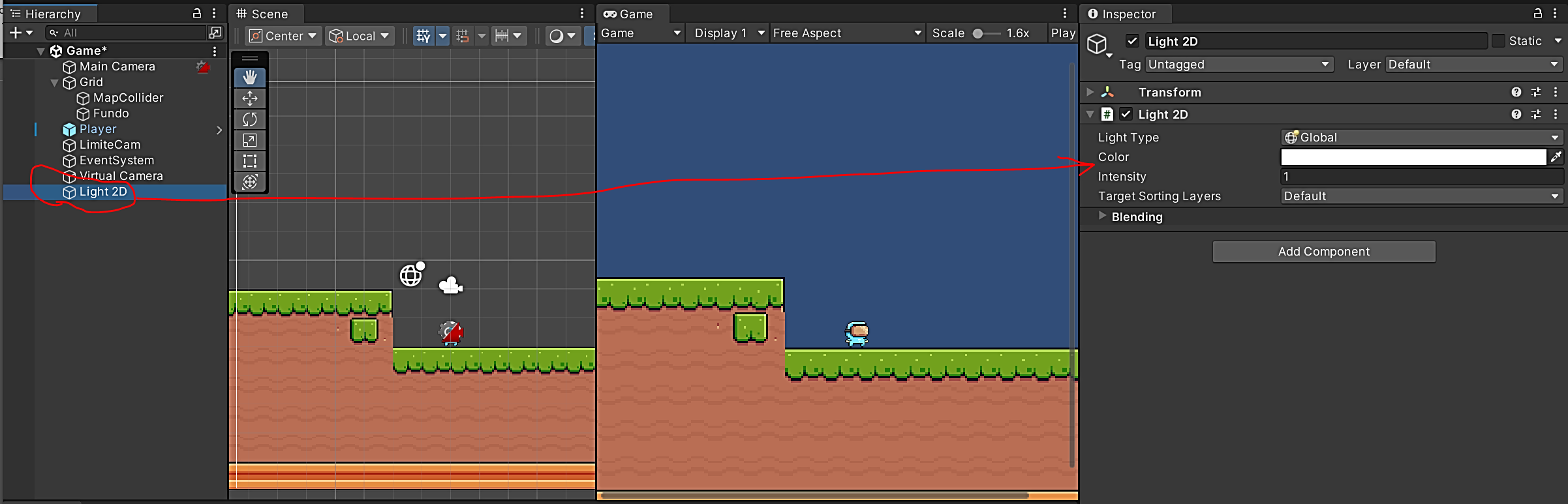1568x504 pixels.
Task: Open the Free Aspect dropdown
Action: click(846, 33)
